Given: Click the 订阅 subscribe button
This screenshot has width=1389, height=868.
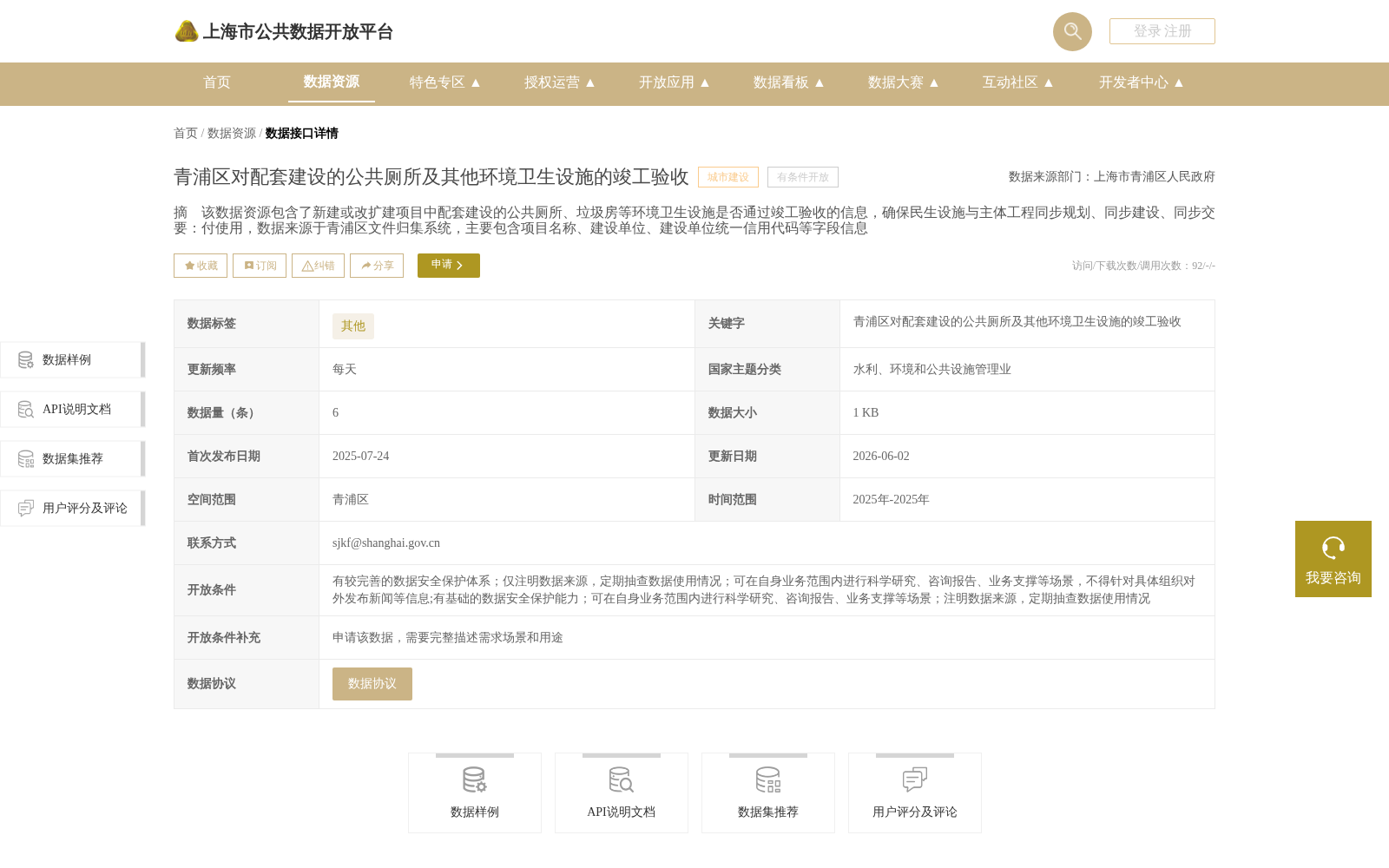Looking at the screenshot, I should tap(260, 266).
